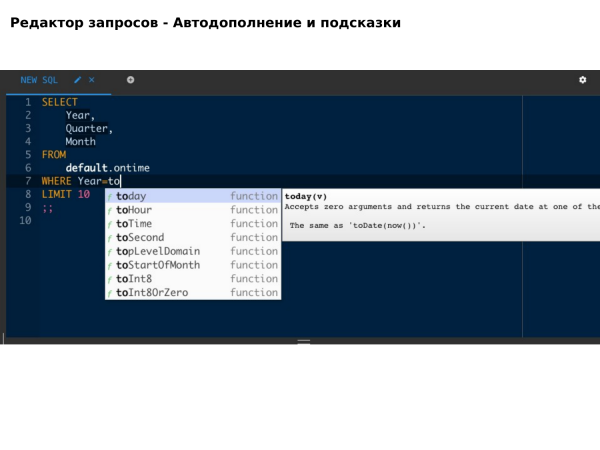Click the function icon next to toHour
The height and width of the screenshot is (450, 600).
tap(110, 210)
